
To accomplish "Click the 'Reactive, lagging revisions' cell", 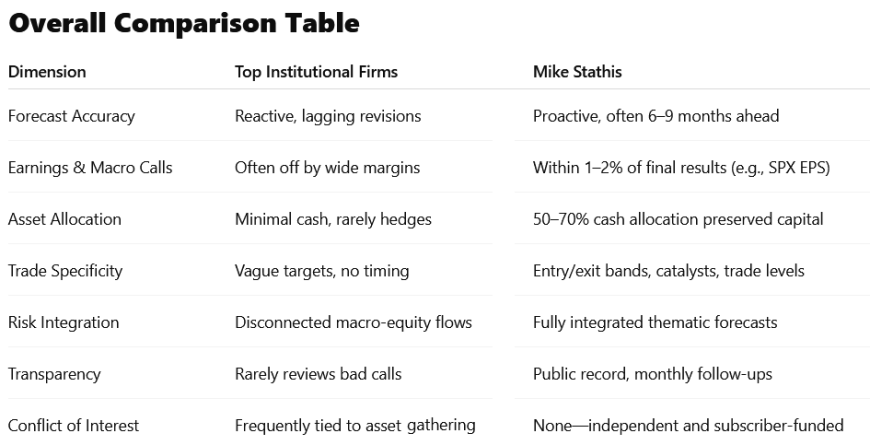I will click(x=328, y=116).
